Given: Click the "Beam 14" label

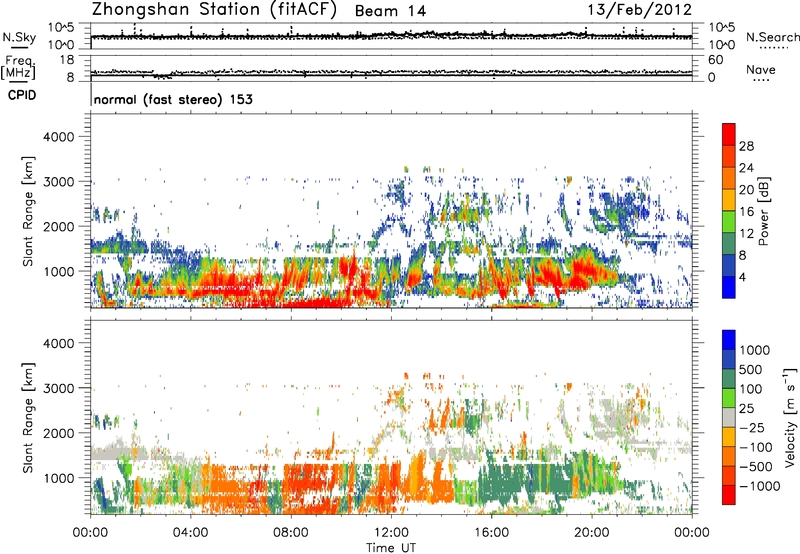Looking at the screenshot, I should 390,11.
